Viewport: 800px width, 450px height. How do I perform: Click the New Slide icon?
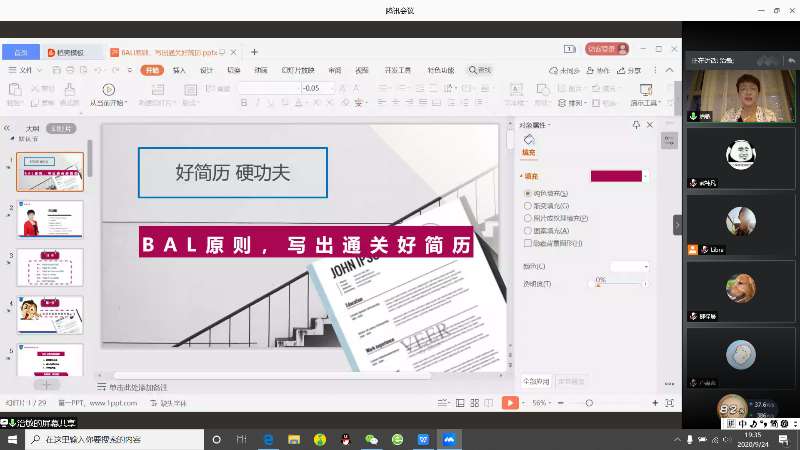click(158, 90)
